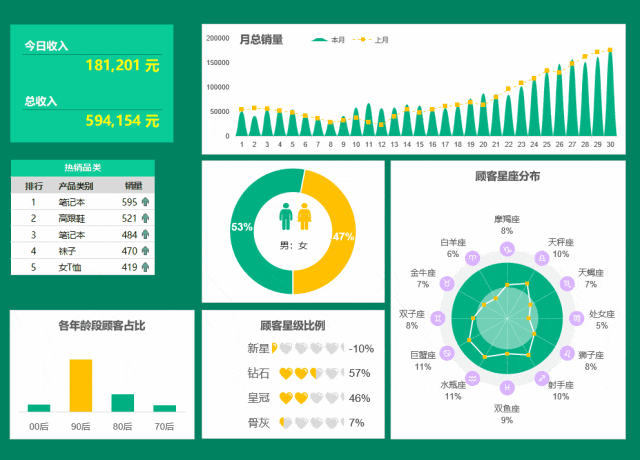Click the Sagittarius (射手座) arrow icon
The height and width of the screenshot is (460, 640).
541,379
